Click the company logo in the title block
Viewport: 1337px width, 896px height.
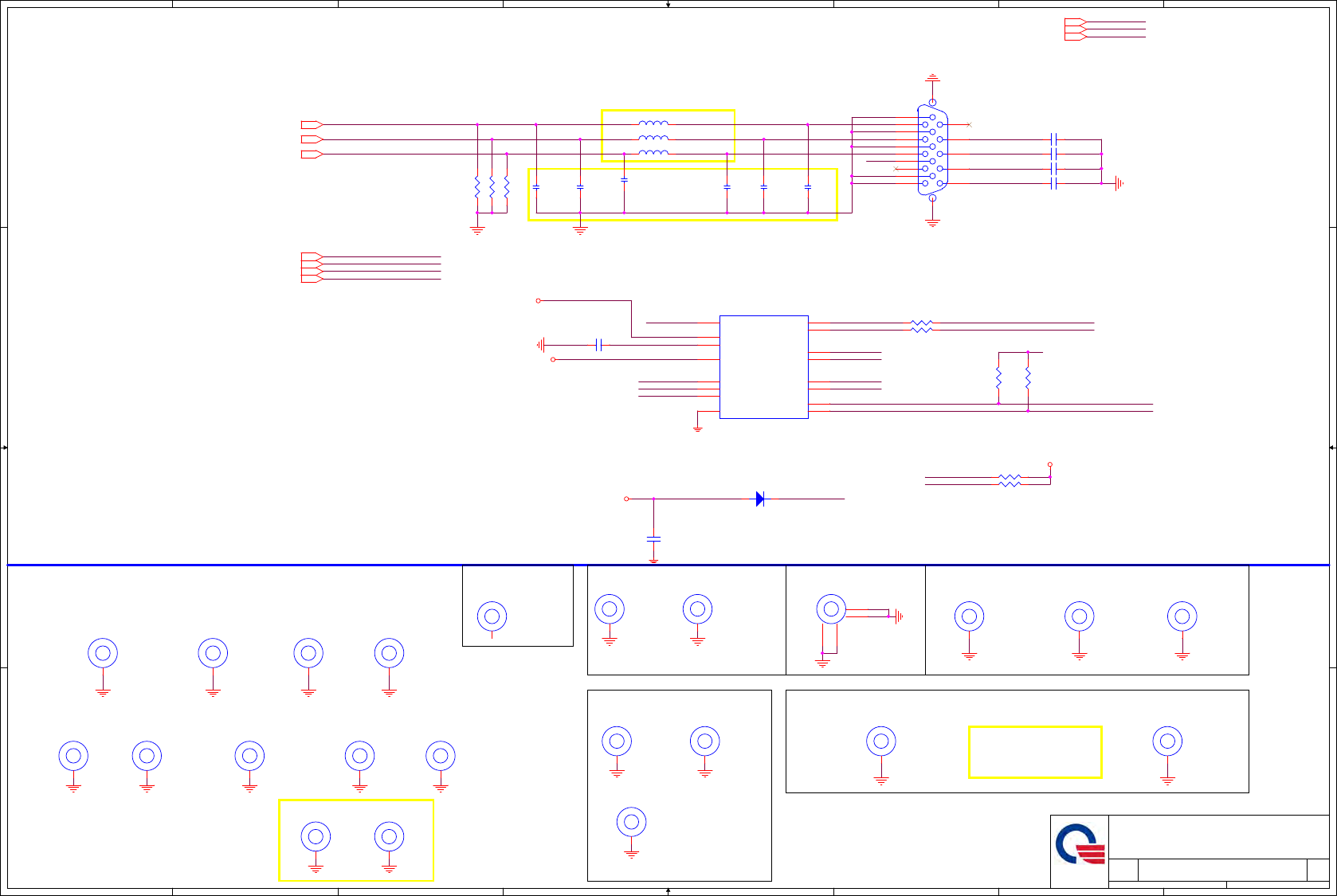coord(1080,844)
